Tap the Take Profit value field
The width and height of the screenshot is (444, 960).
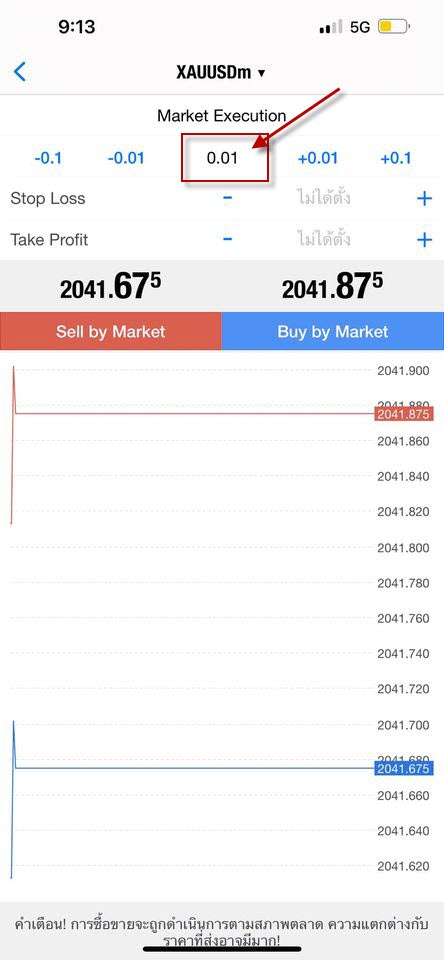324,238
